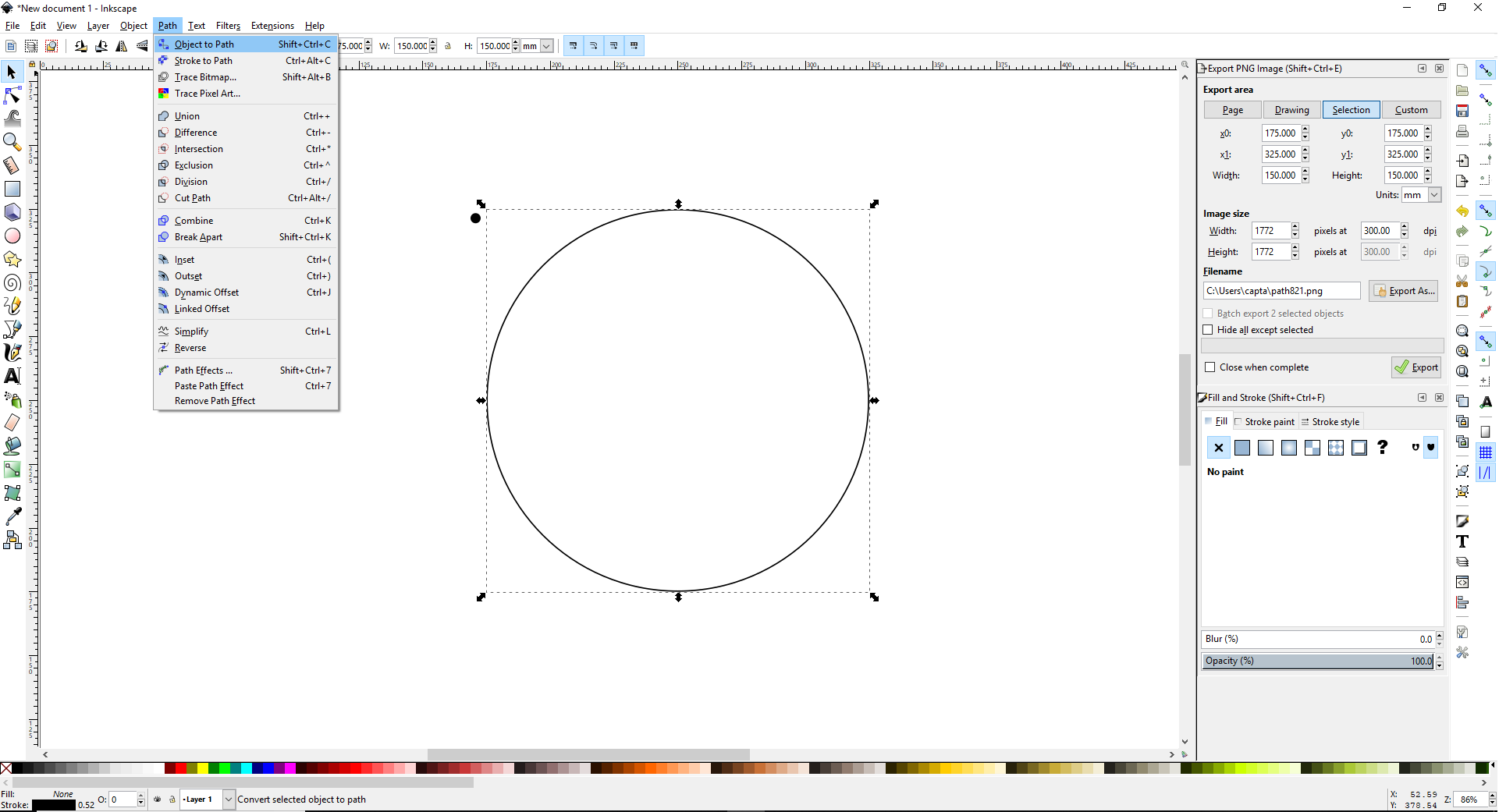Select the Selector arrow tool
Screen dimensions: 1499x812
tap(12, 72)
